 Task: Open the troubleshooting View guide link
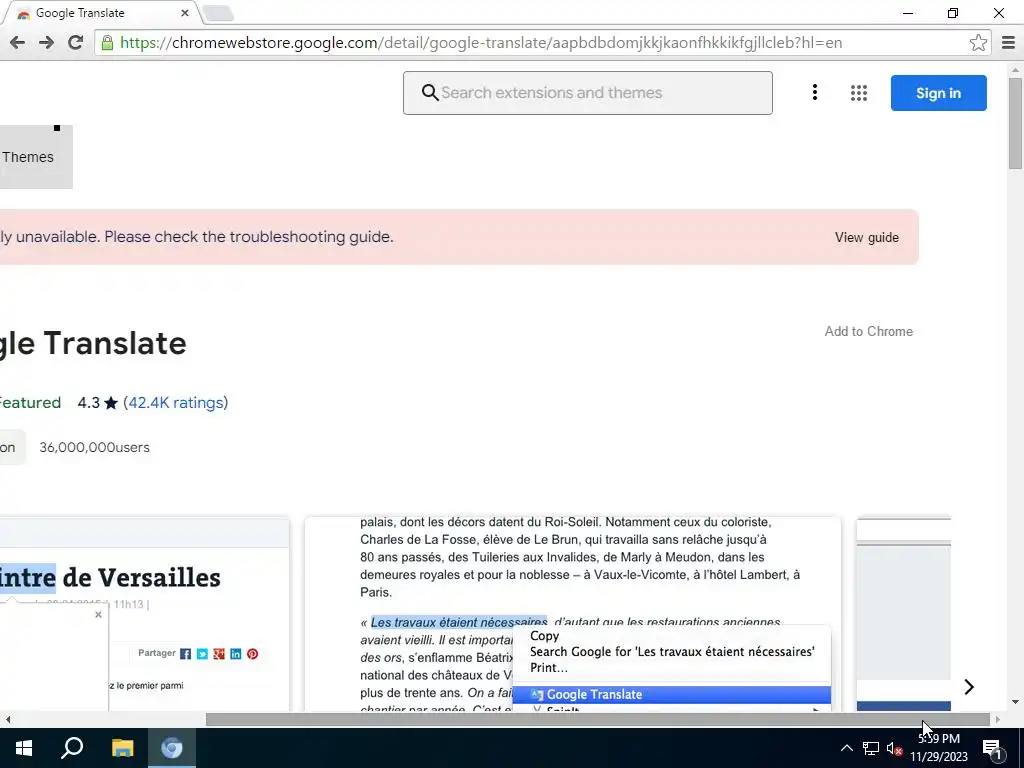click(867, 237)
